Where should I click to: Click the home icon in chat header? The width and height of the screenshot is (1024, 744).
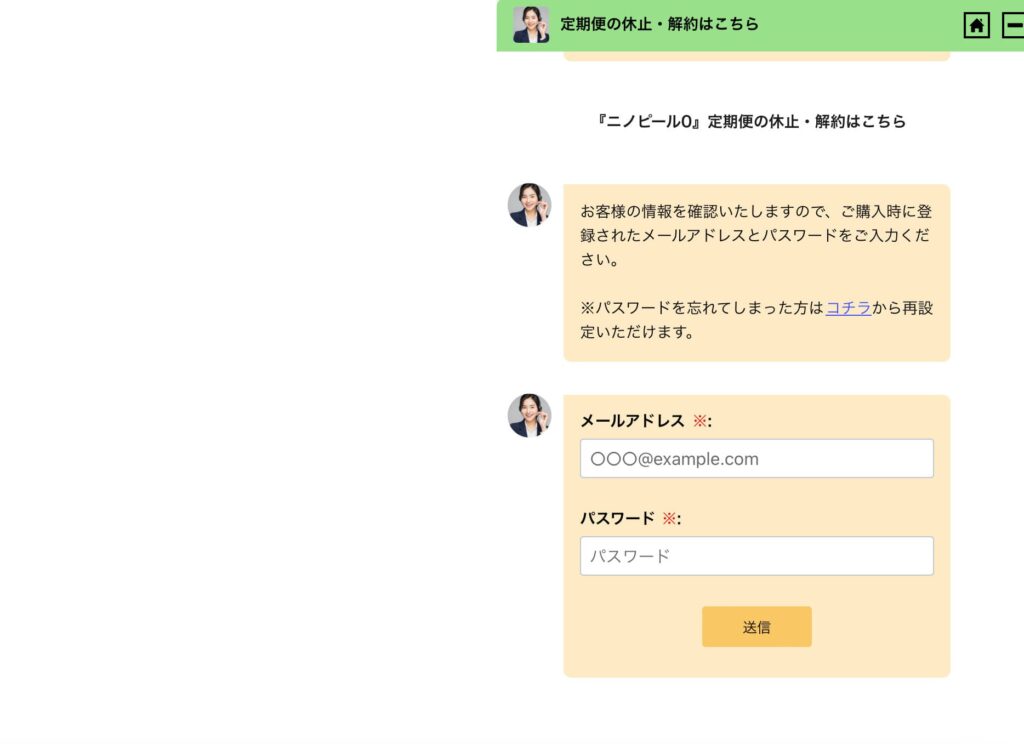tap(976, 25)
